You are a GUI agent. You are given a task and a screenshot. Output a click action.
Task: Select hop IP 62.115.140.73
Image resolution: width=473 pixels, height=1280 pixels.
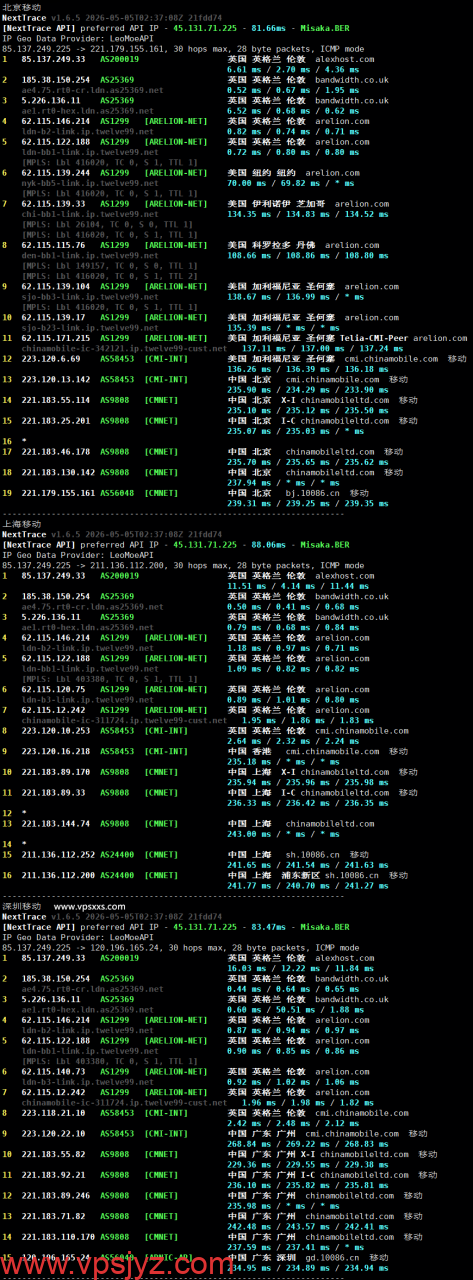[52, 1073]
